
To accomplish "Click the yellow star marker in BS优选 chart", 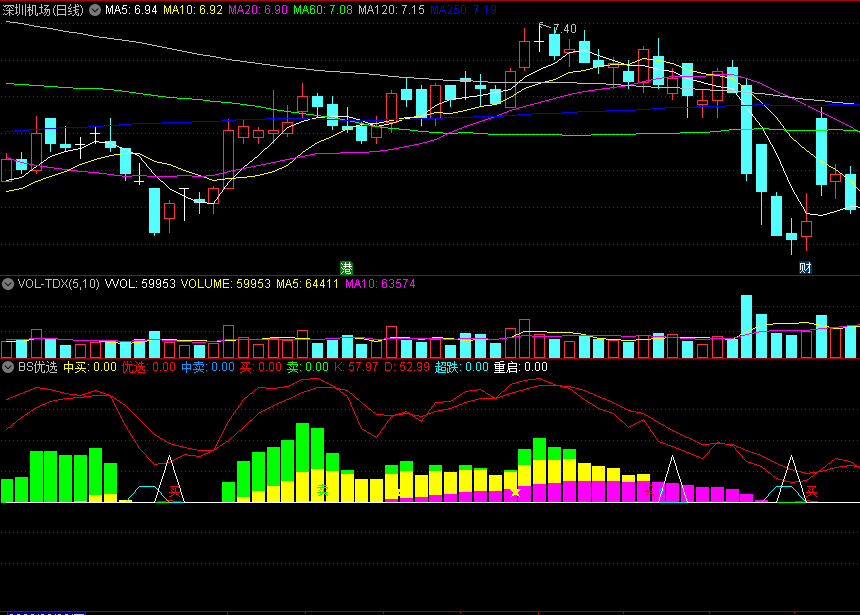I will [515, 492].
